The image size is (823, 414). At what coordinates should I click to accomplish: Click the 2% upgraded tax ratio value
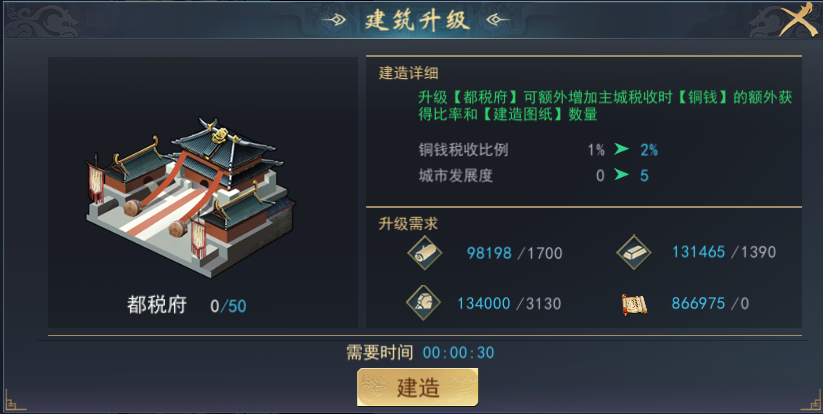[x=649, y=150]
